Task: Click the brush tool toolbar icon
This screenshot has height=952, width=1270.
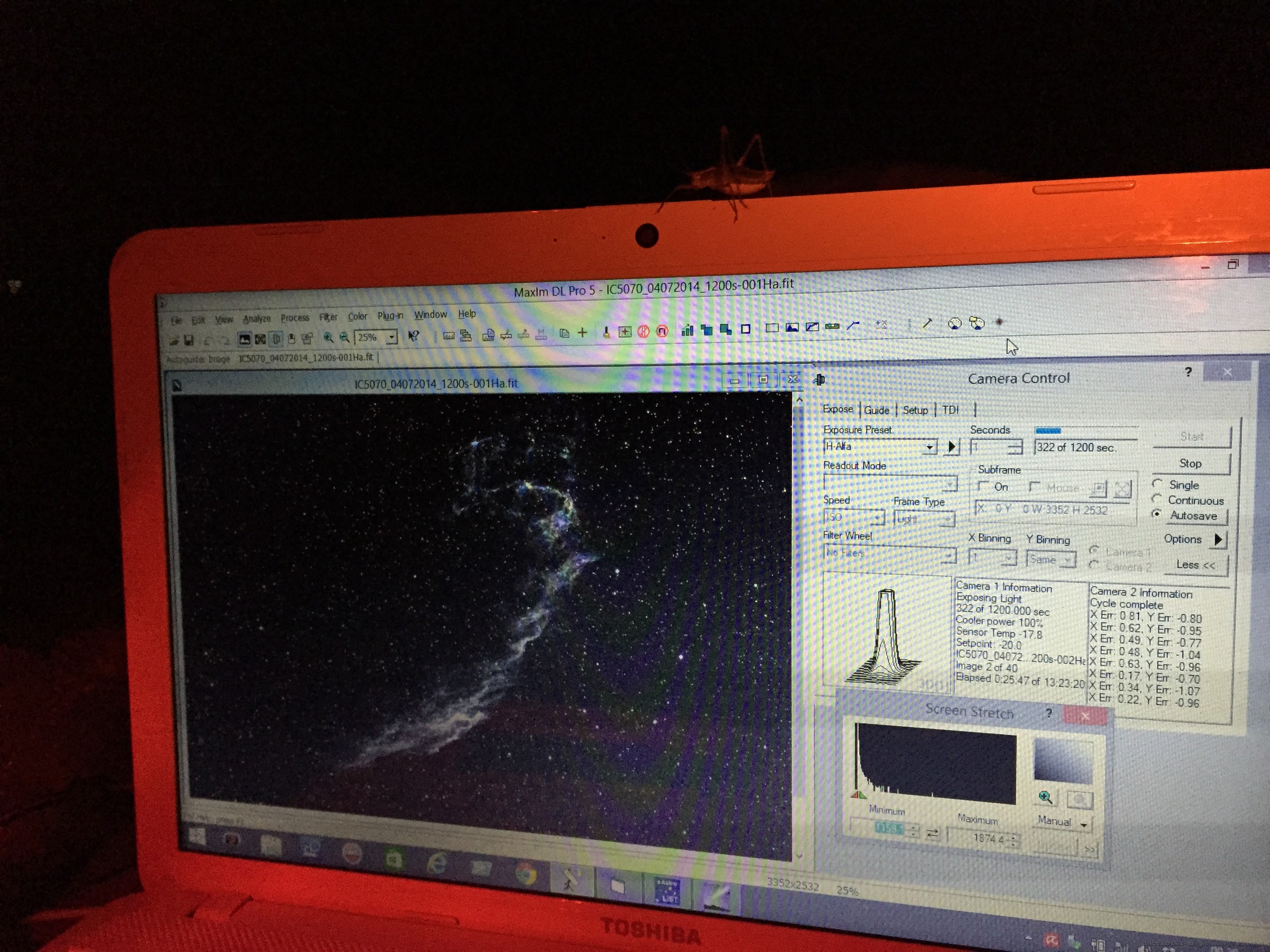Action: (606, 332)
